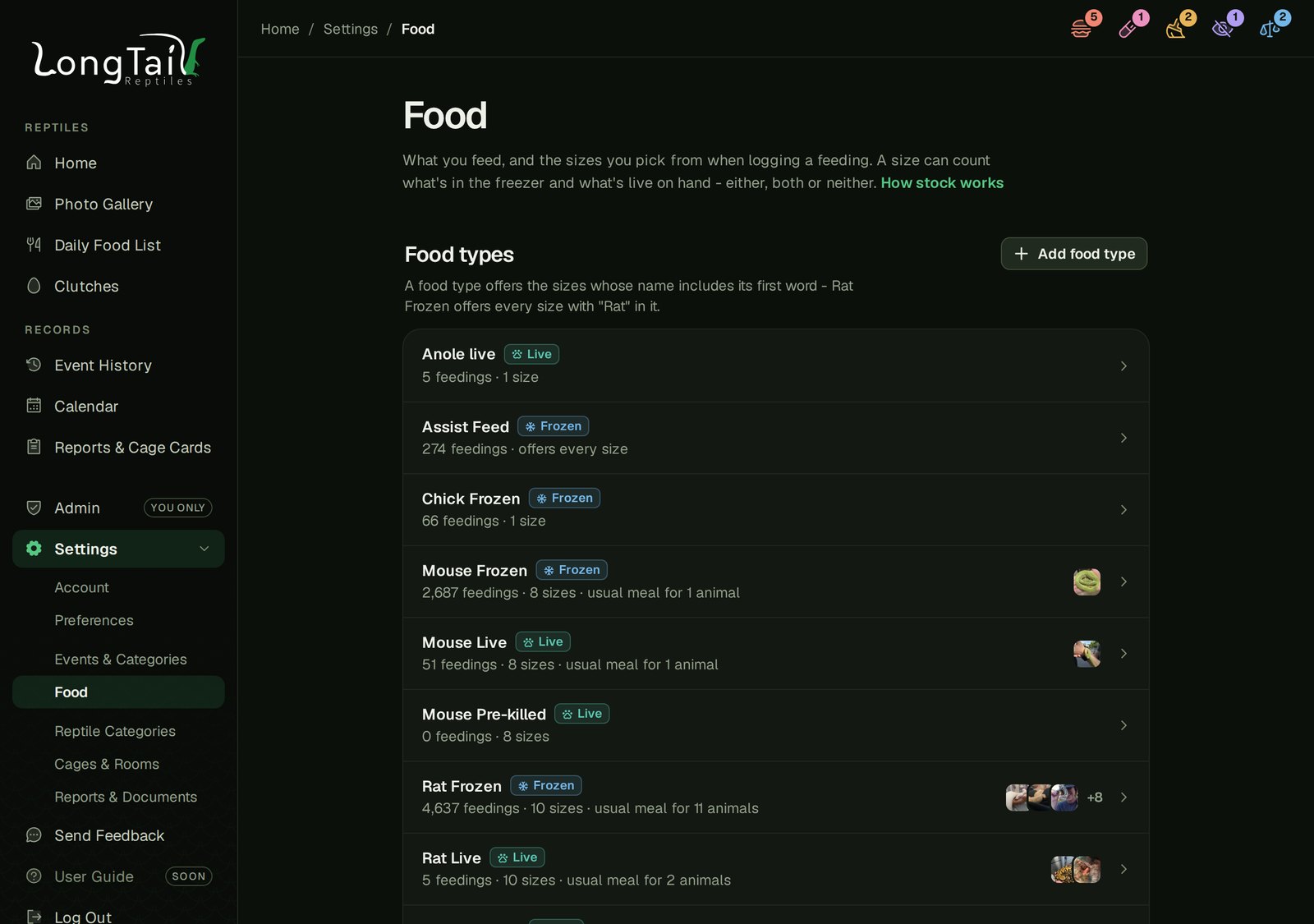
Task: Expand the Assist Feed row chevron
Action: point(1123,438)
